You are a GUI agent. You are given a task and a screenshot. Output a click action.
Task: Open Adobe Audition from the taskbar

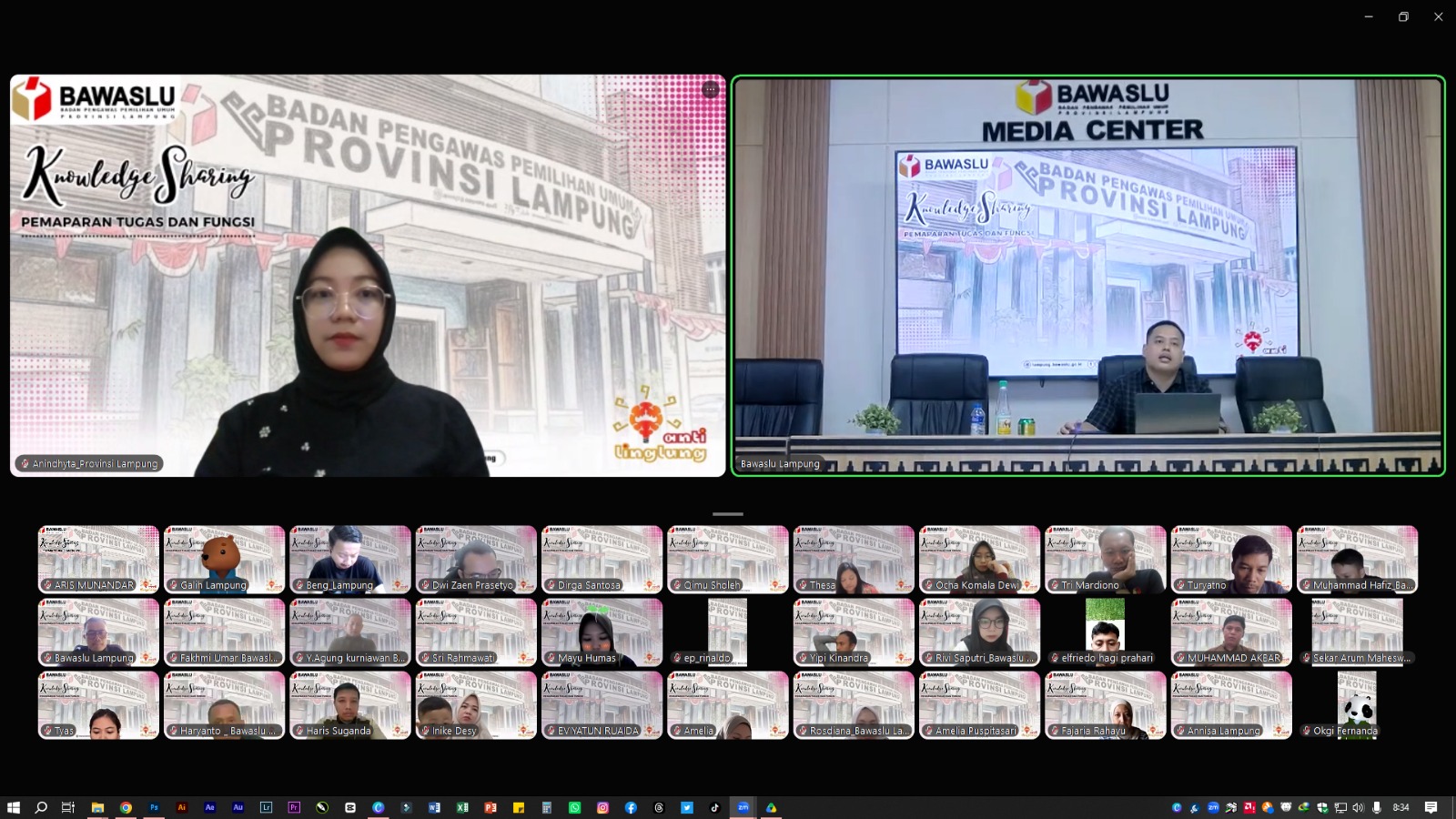coord(238,807)
